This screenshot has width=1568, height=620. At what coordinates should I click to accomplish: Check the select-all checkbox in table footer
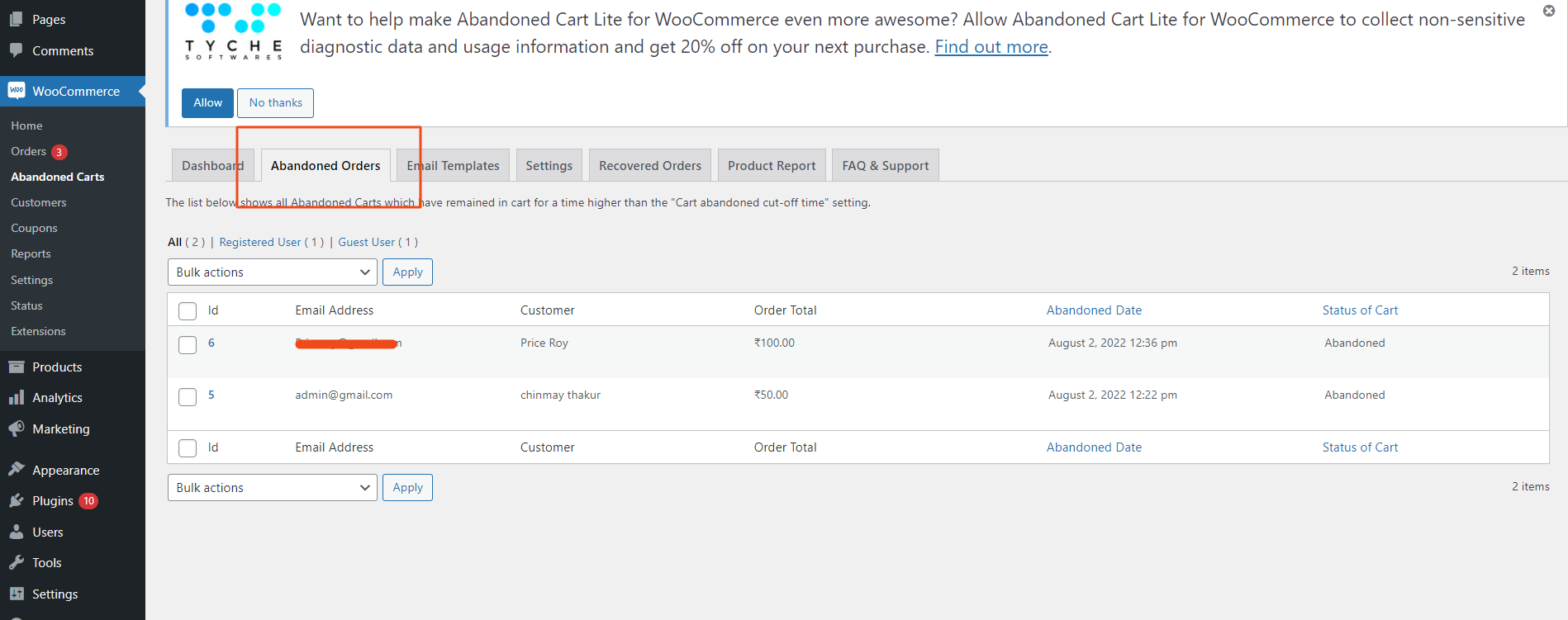pos(188,448)
